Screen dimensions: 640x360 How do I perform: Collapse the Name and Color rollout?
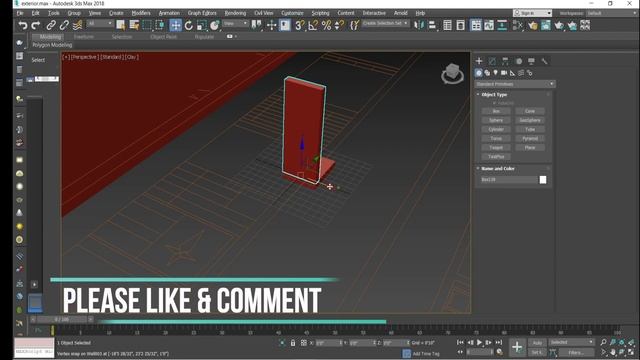[x=498, y=168]
